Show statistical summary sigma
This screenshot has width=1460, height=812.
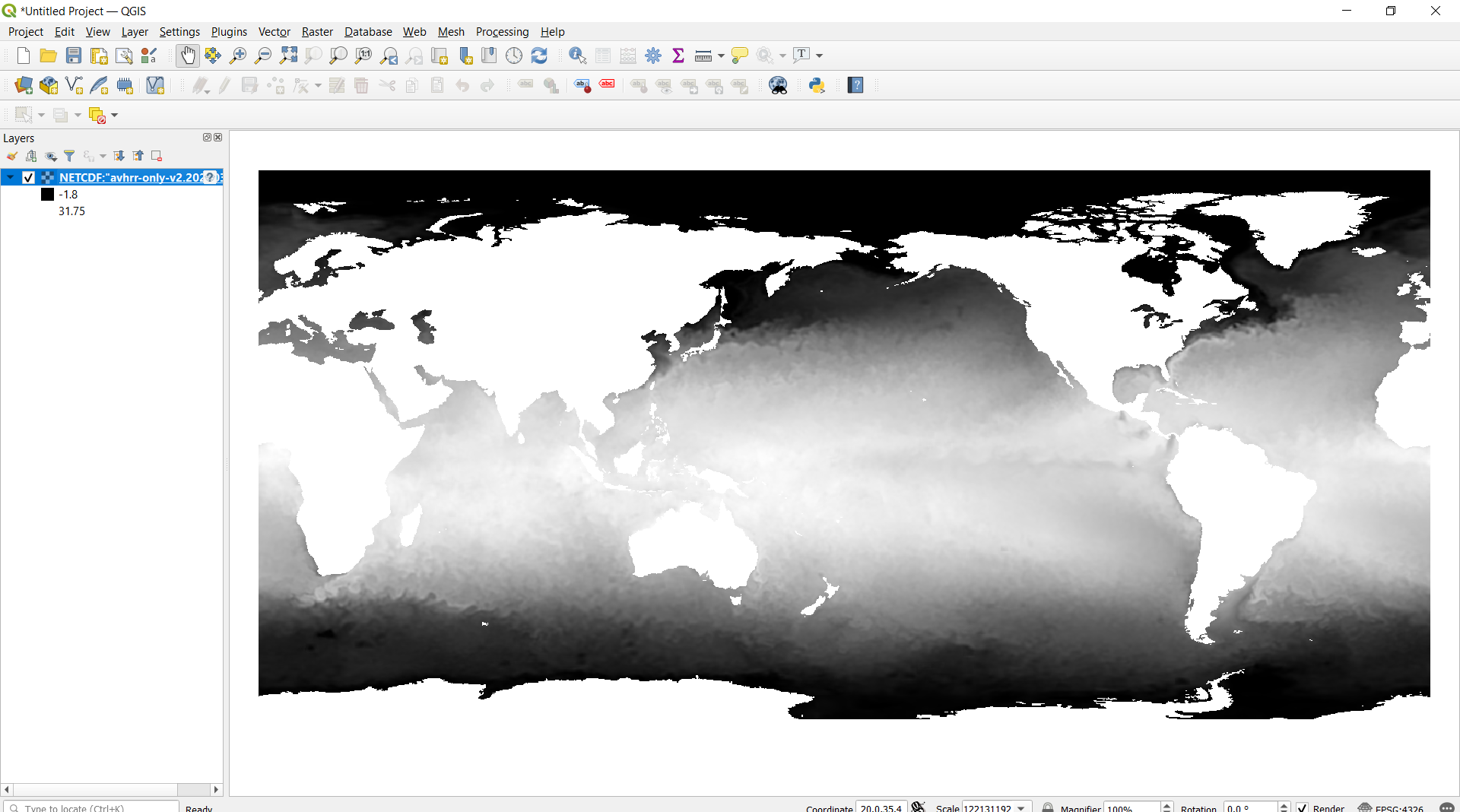tap(678, 56)
